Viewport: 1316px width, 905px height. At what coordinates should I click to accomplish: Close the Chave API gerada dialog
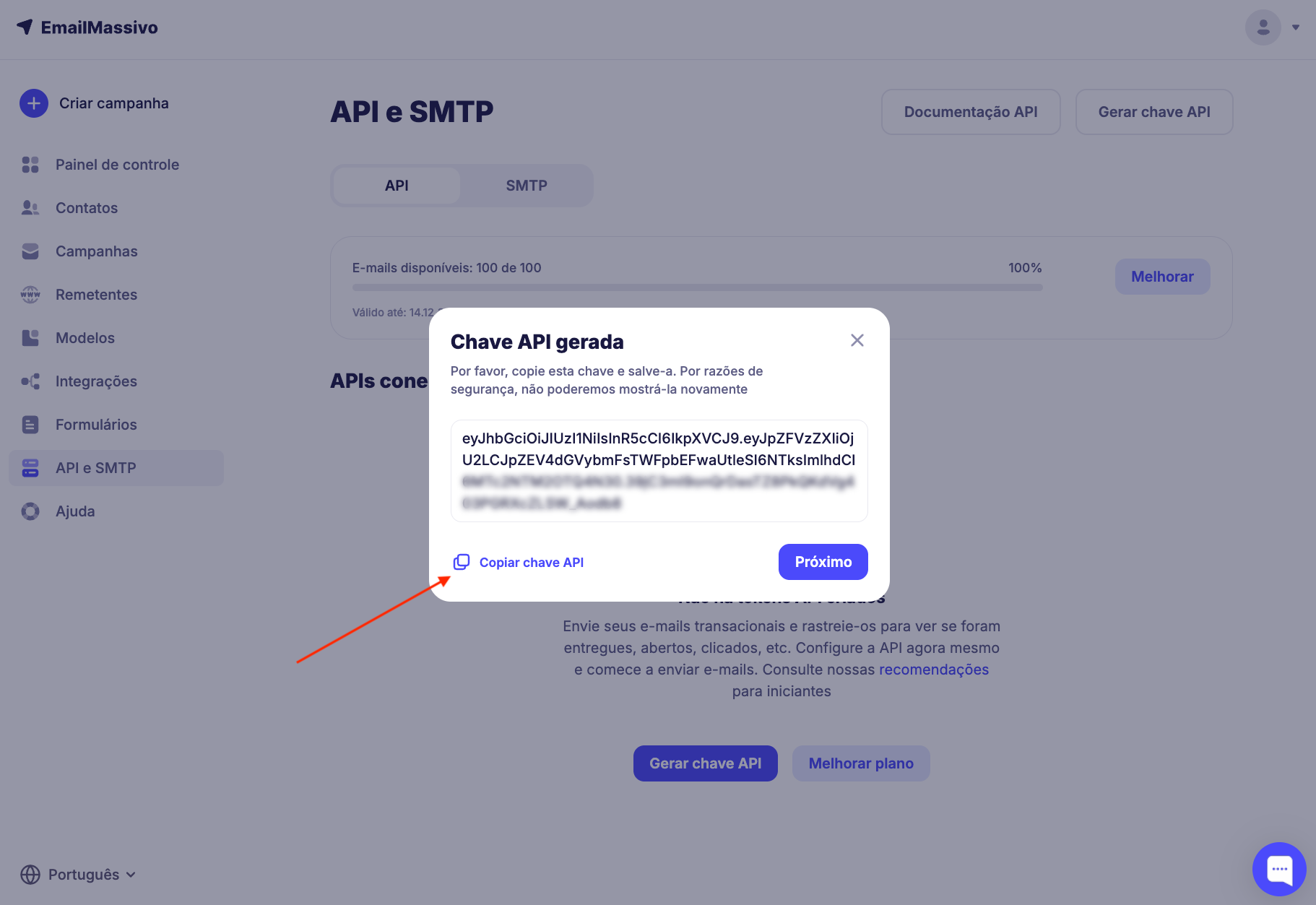pos(857,340)
